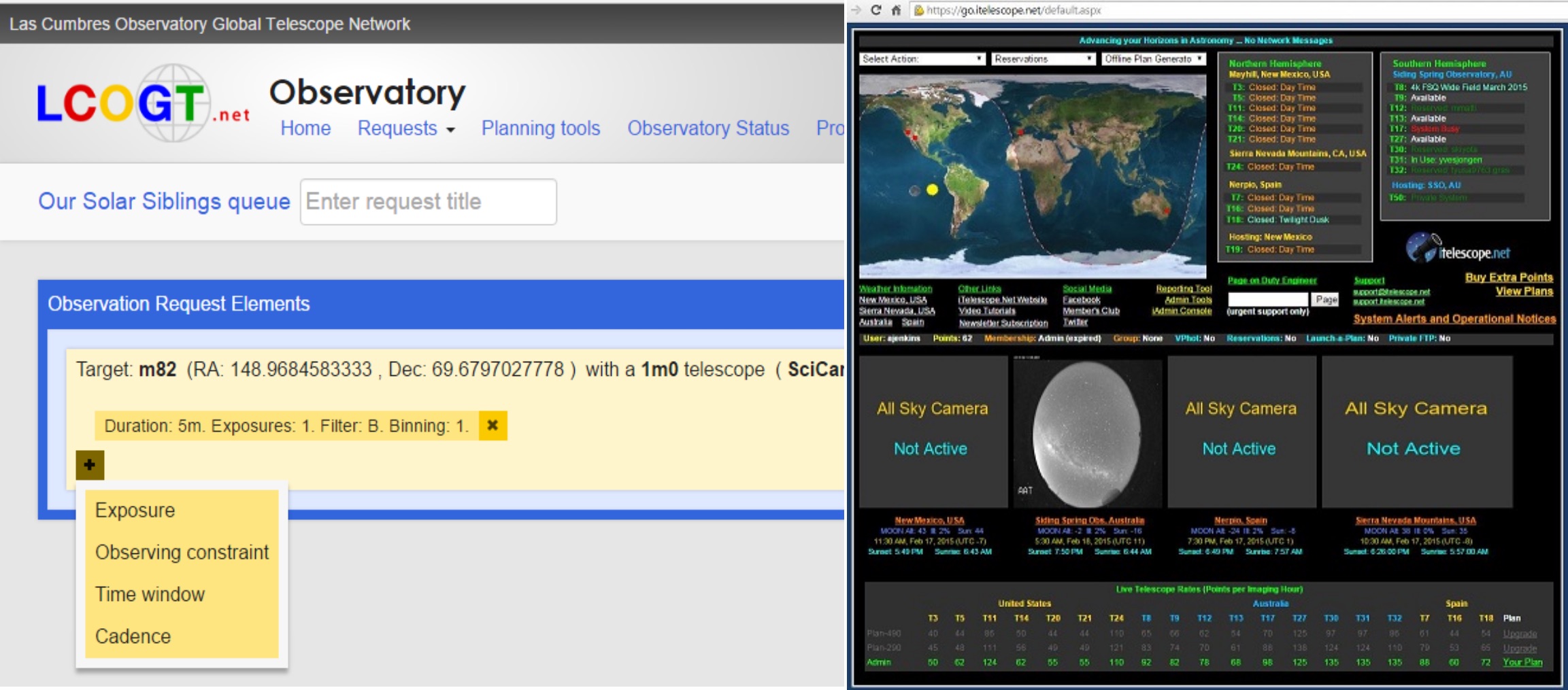Click the red Spain site marker on map

[1020, 132]
